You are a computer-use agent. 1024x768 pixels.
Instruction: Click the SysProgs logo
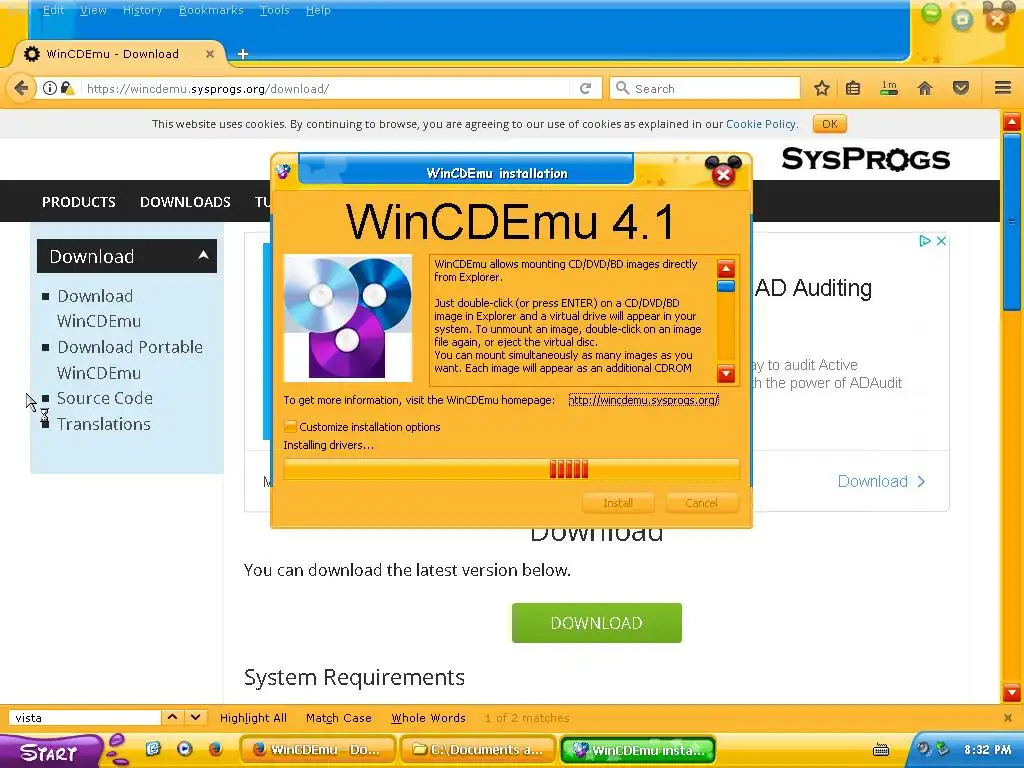point(865,159)
